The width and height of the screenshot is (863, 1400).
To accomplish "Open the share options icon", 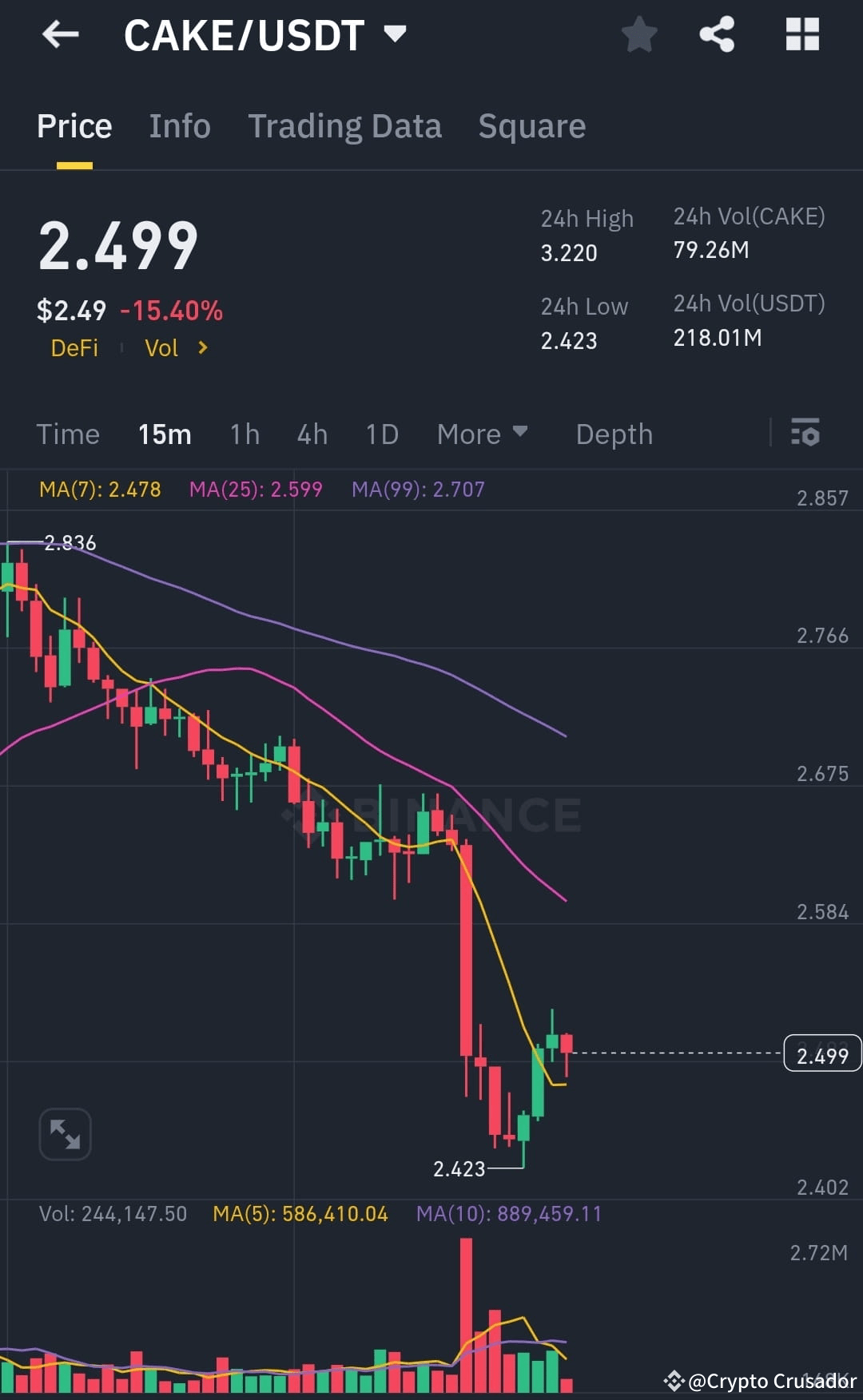I will pos(717,34).
